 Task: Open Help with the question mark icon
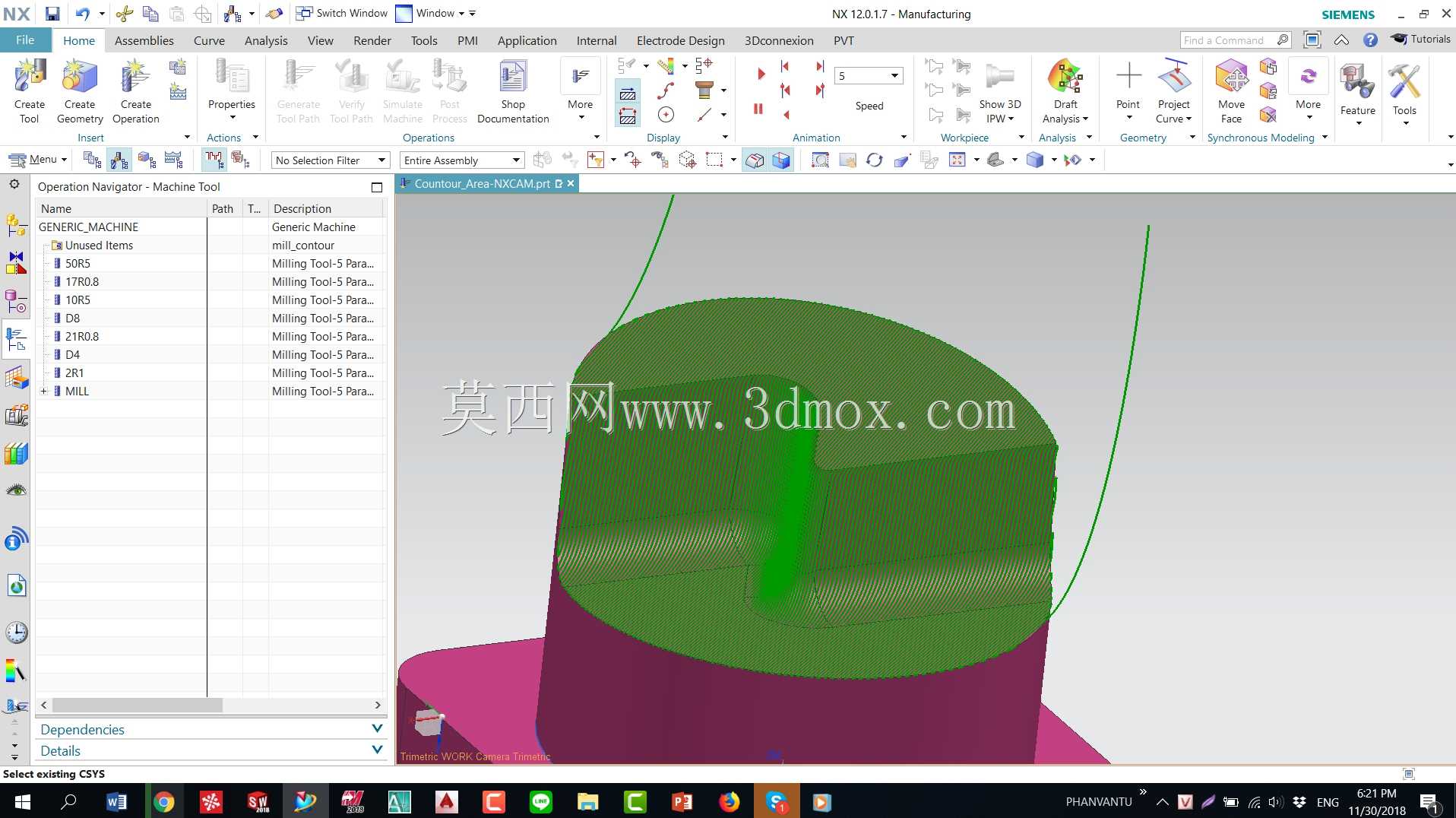click(x=1370, y=40)
